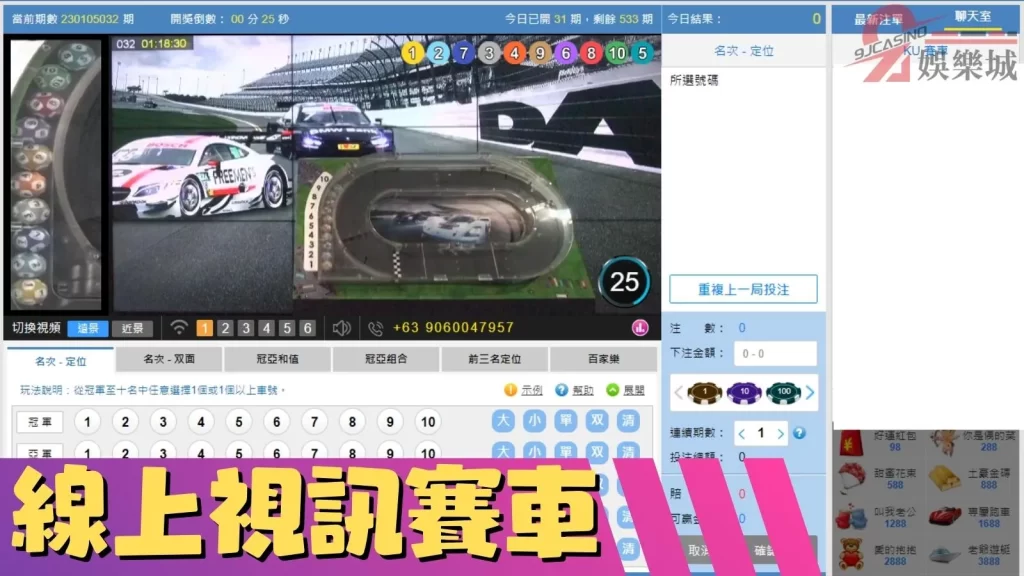Click the speaker volume icon
Viewport: 1024px width, 576px height.
click(342, 327)
